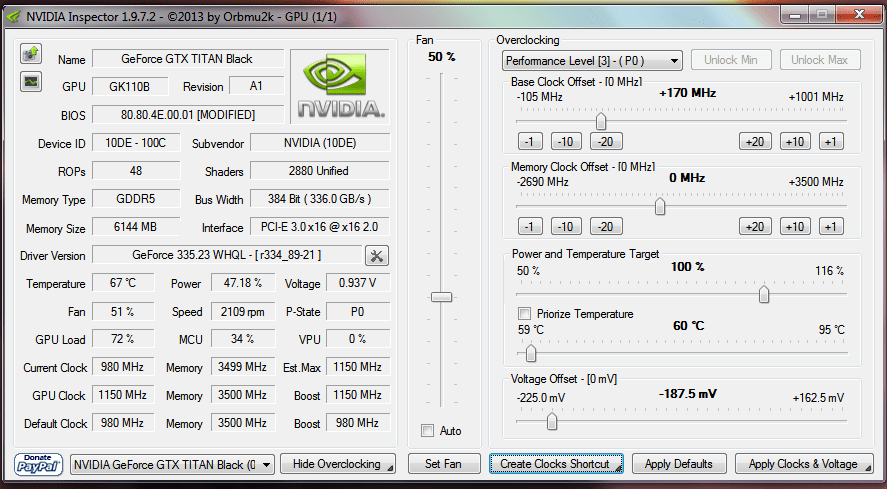Click the Power value 47.18 %
The width and height of the screenshot is (887, 489).
pyautogui.click(x=243, y=283)
